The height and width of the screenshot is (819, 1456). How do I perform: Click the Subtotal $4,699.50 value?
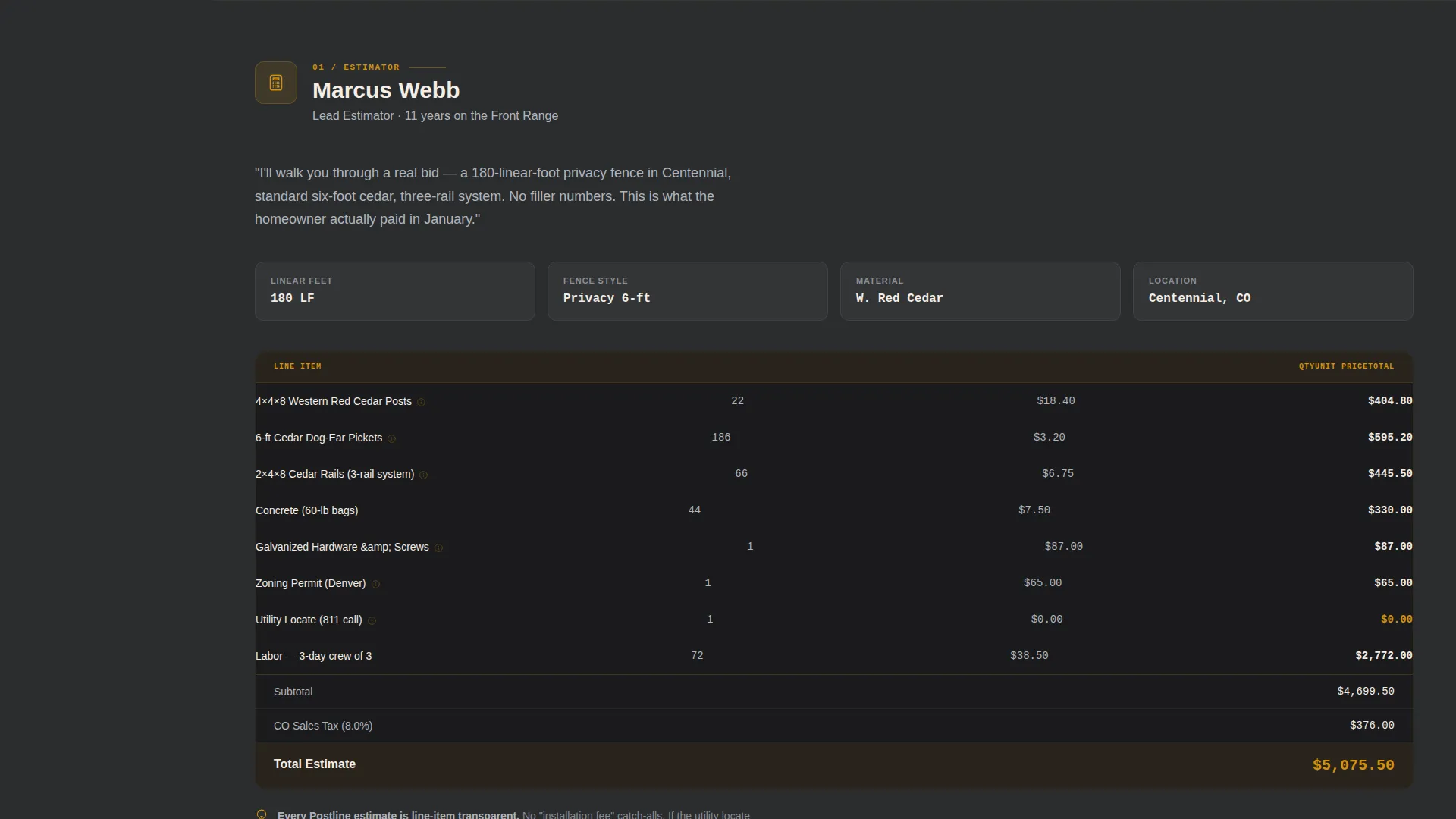click(1366, 692)
